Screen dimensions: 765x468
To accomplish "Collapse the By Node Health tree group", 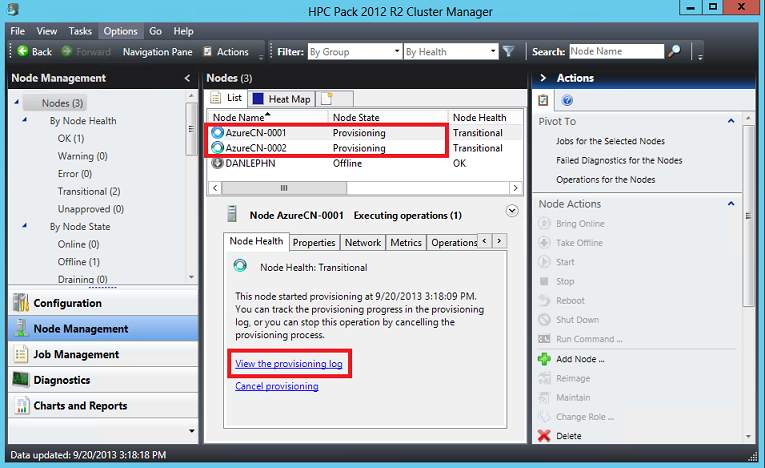I will [x=22, y=121].
